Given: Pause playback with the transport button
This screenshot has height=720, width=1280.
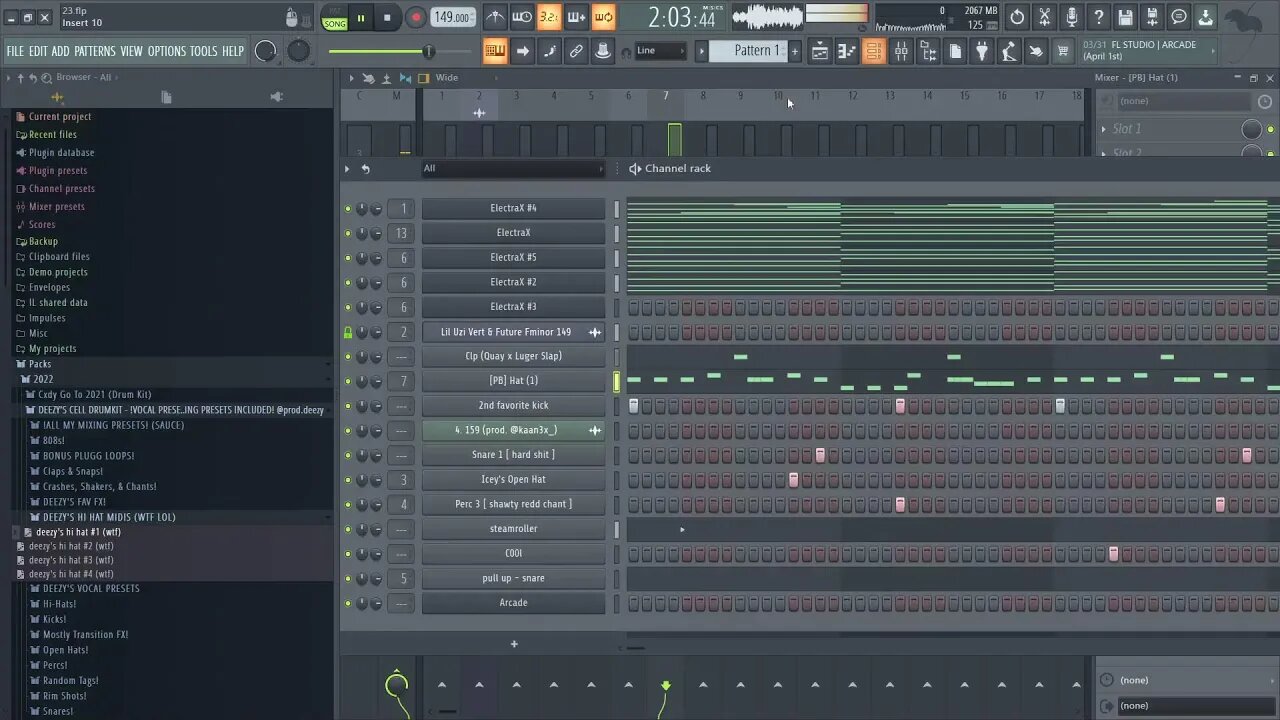Looking at the screenshot, I should point(361,18).
